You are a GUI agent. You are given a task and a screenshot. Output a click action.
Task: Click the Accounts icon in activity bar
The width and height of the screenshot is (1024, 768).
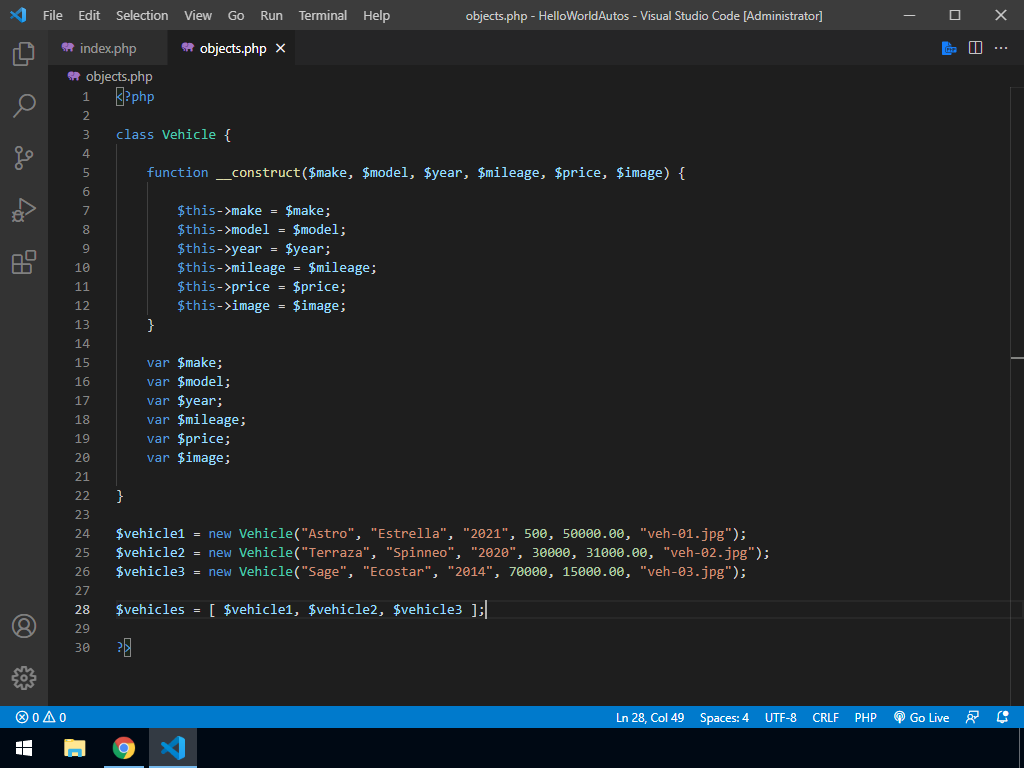[24, 626]
